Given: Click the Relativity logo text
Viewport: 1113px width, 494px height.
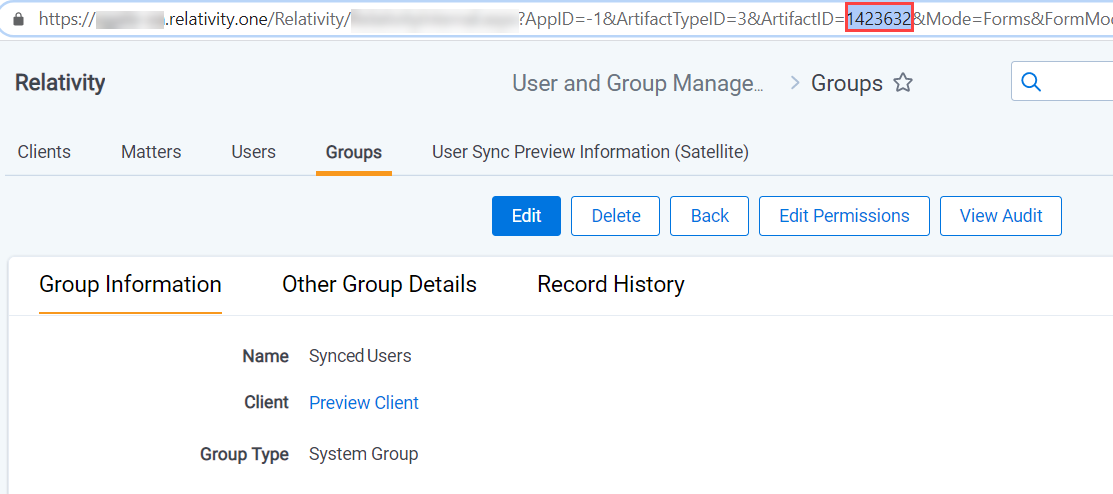Looking at the screenshot, I should coord(60,82).
